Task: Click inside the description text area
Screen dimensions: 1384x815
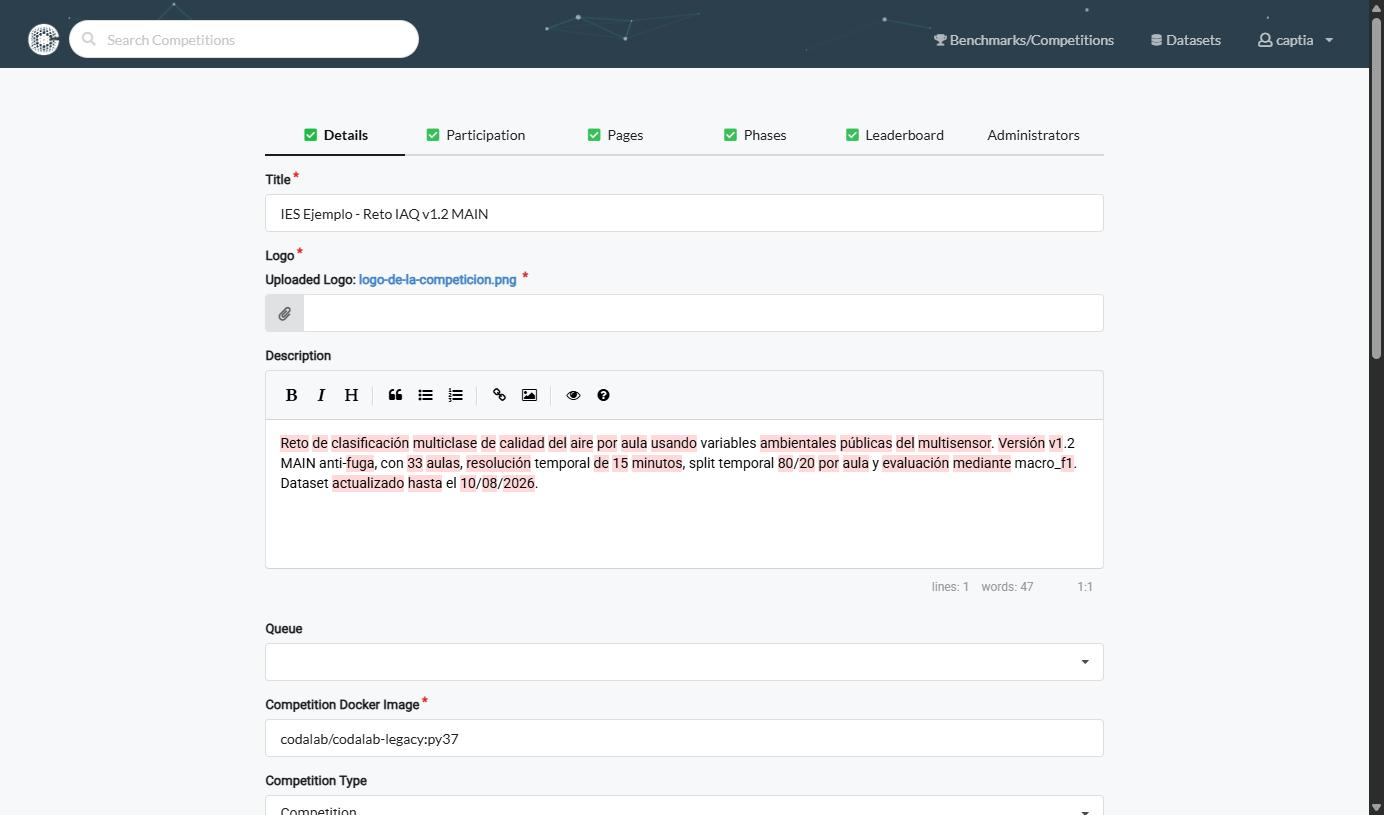Action: point(684,494)
